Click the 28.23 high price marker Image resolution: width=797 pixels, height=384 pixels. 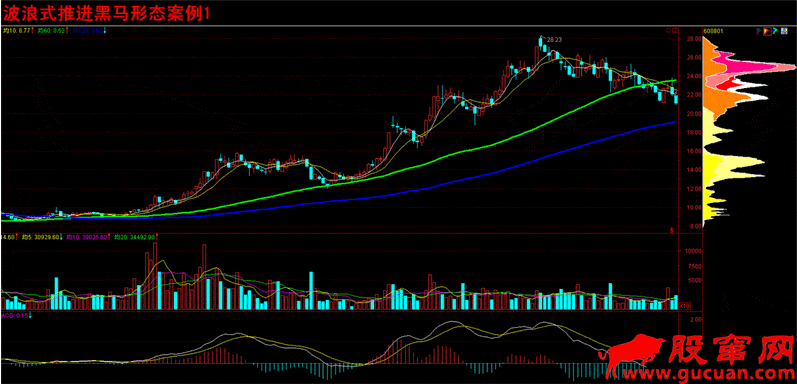(x=556, y=39)
